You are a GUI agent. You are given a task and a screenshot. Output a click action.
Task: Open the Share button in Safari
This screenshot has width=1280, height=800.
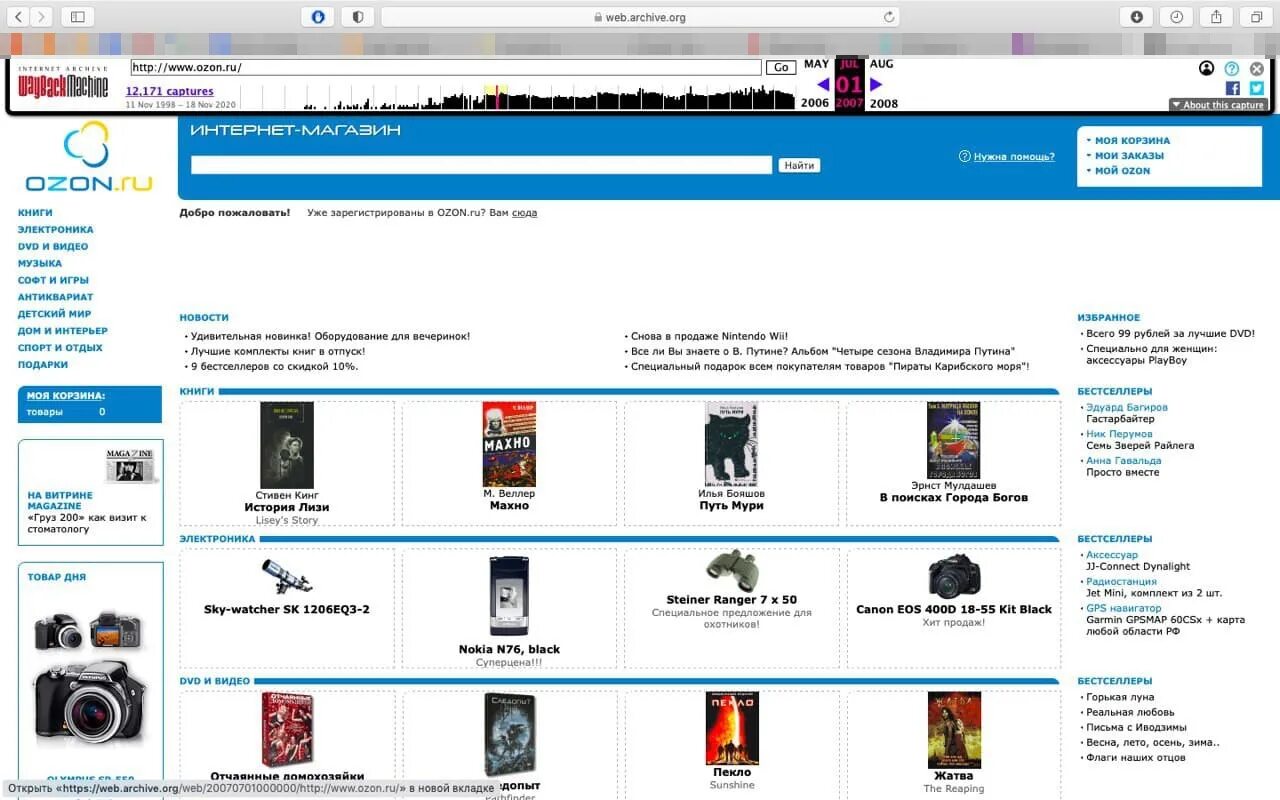coord(1217,17)
